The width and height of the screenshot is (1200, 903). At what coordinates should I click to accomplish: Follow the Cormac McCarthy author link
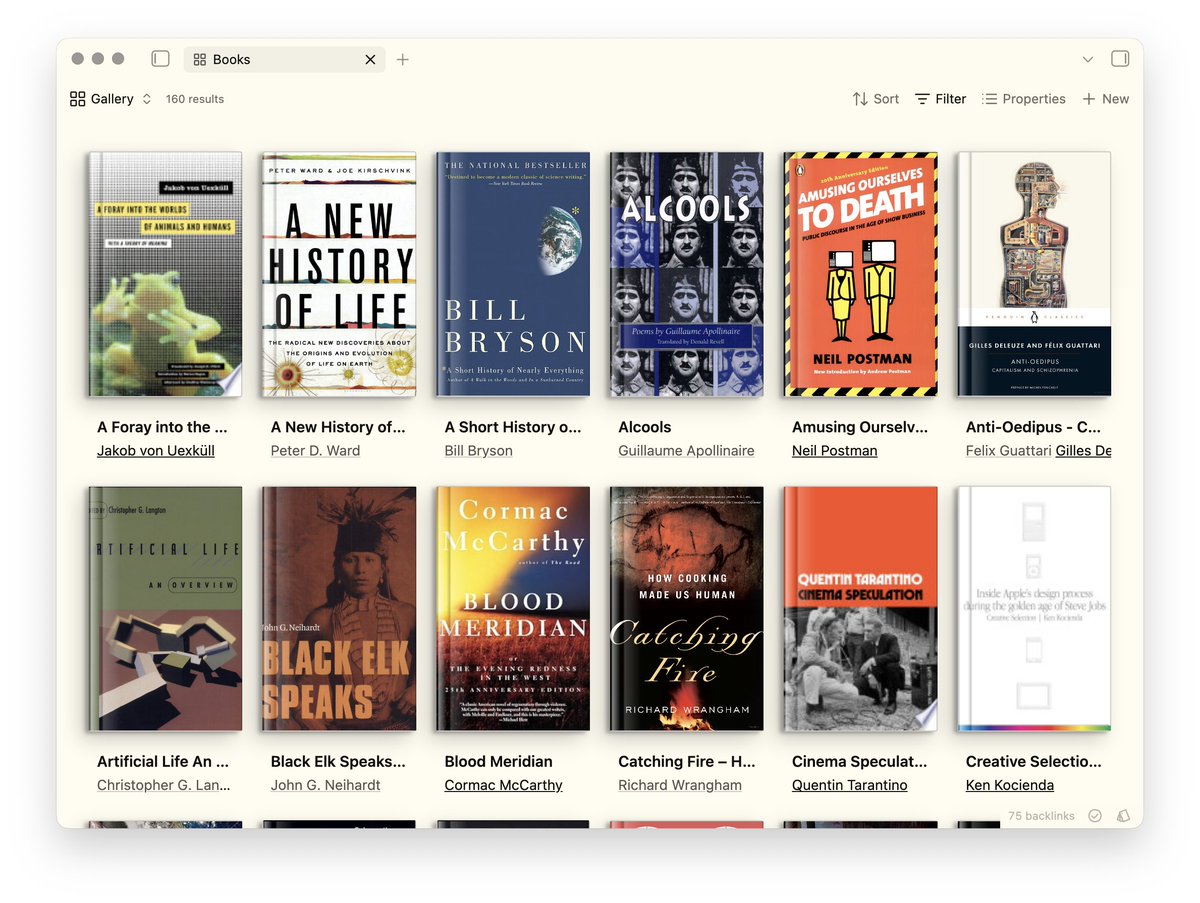[503, 785]
